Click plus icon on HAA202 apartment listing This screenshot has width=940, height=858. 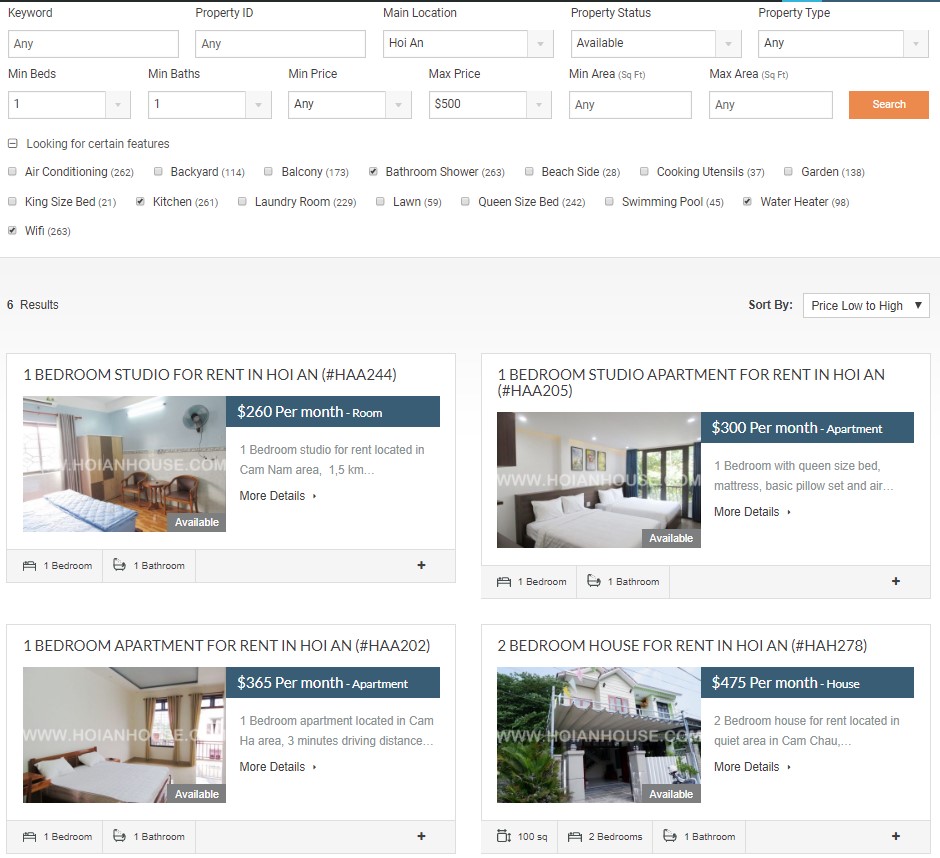(421, 836)
